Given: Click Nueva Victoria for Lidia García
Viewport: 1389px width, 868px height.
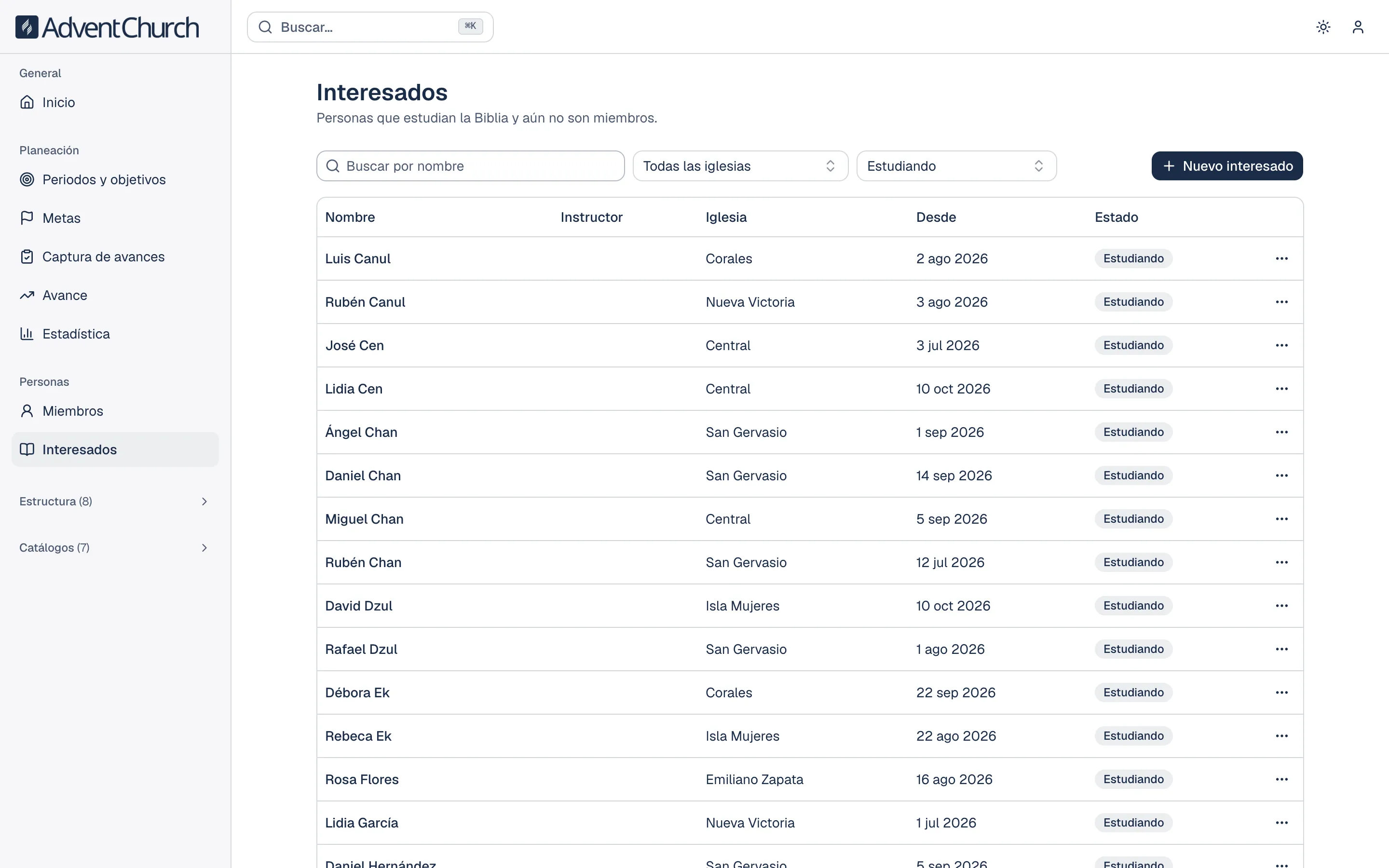Looking at the screenshot, I should pyautogui.click(x=750, y=823).
